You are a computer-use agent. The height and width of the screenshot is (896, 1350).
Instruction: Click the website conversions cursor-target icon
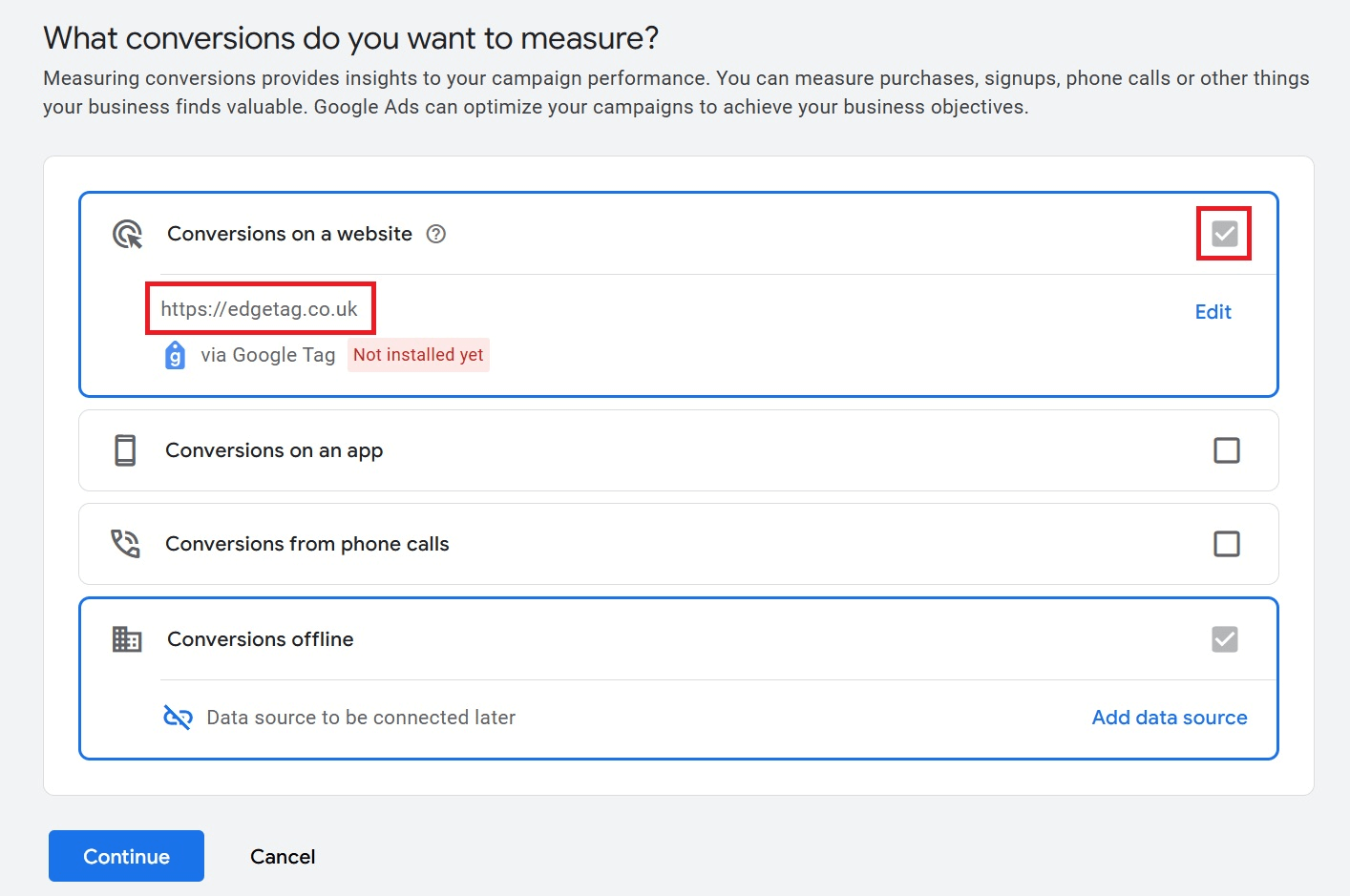[x=127, y=234]
